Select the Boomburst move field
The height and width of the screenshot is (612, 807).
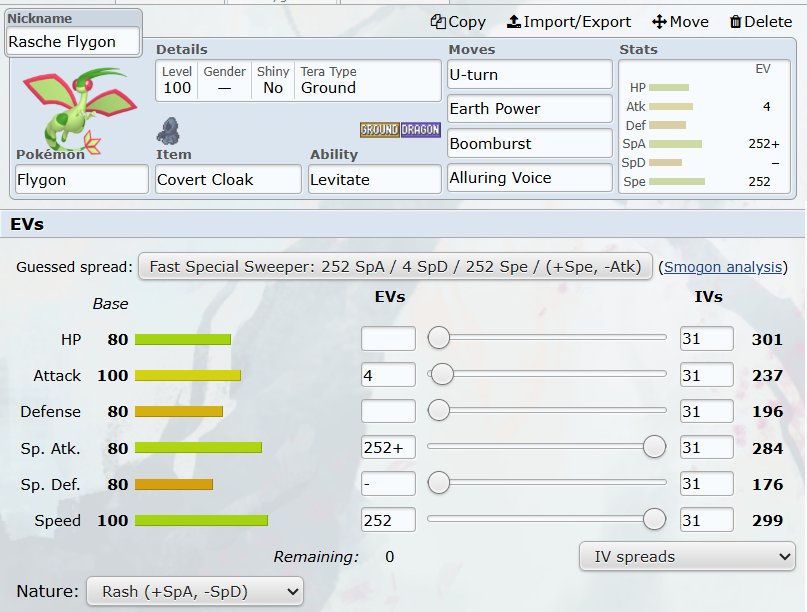529,143
